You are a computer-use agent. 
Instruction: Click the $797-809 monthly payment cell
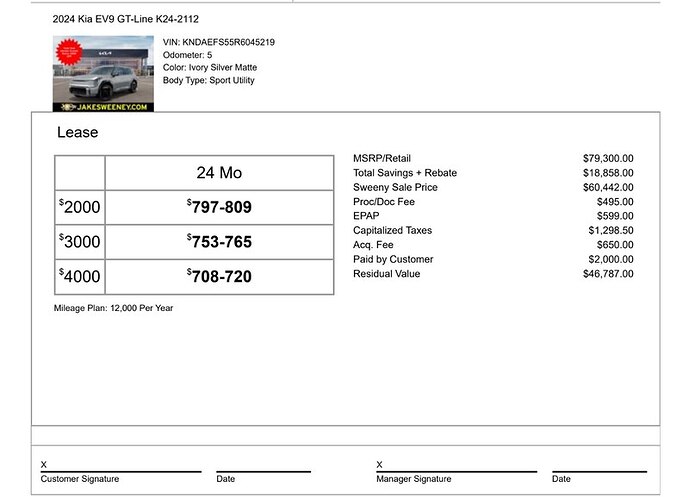[x=219, y=207]
